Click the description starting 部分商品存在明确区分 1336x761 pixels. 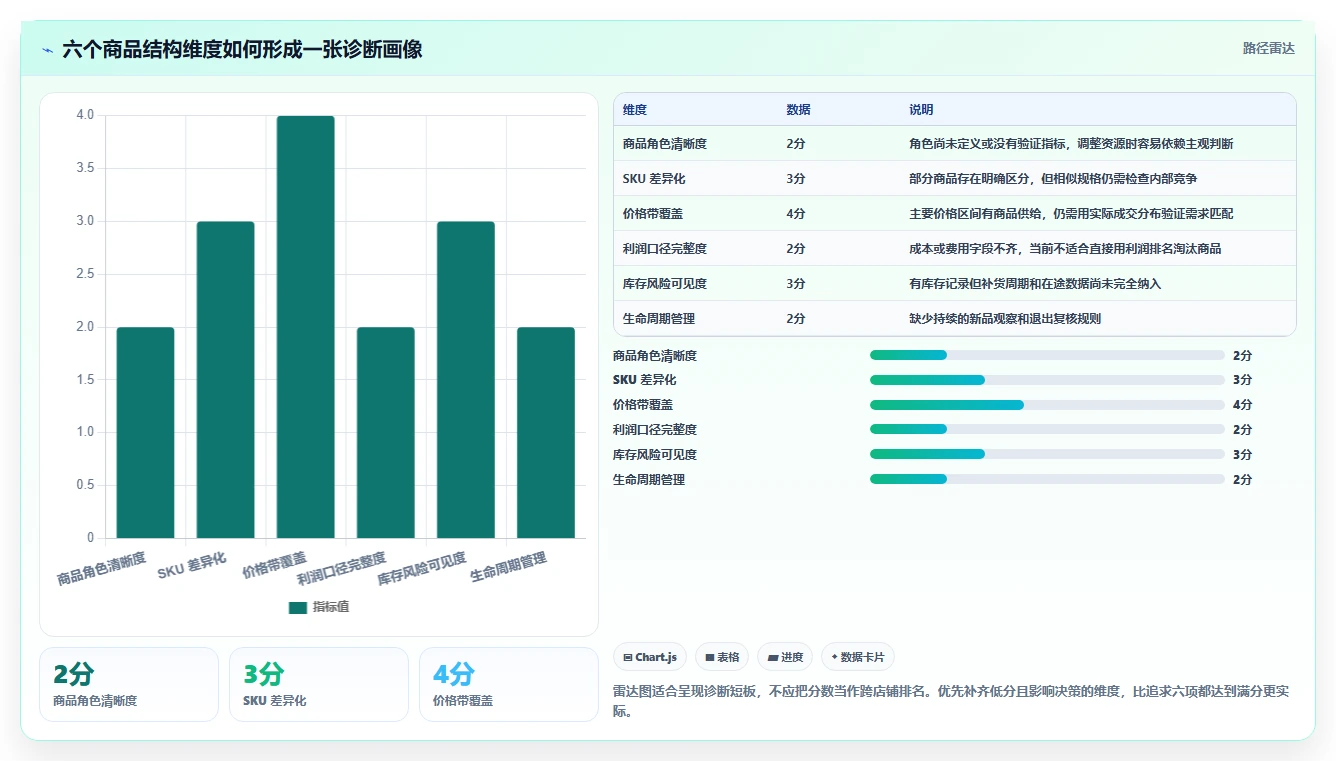tap(1053, 178)
